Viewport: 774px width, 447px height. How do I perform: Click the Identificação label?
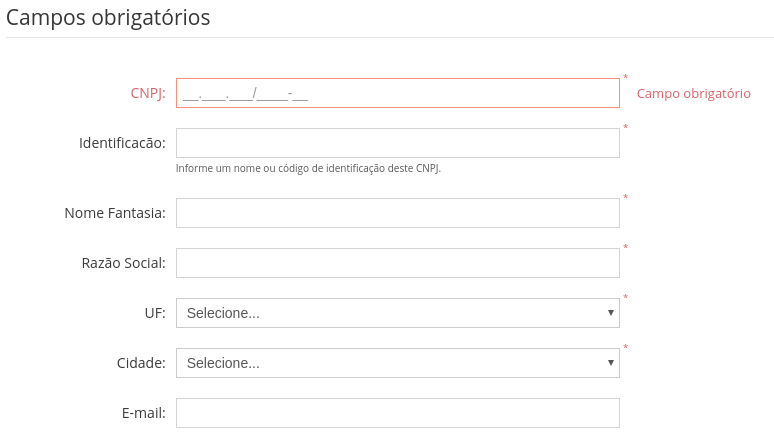[122, 143]
